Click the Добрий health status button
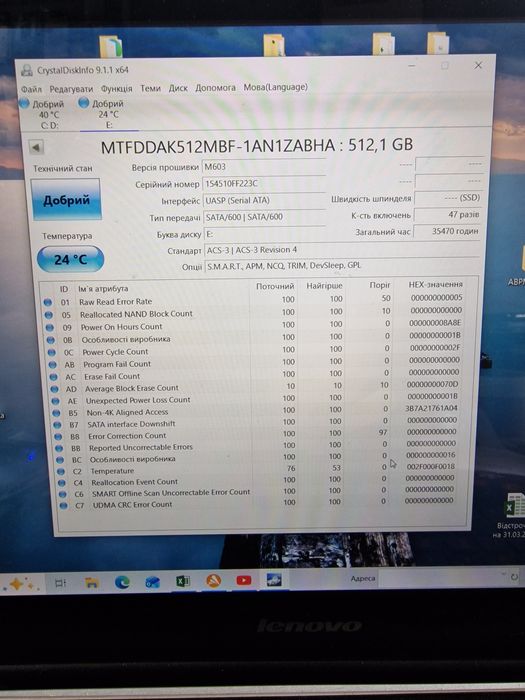525x700 pixels. (x=66, y=200)
